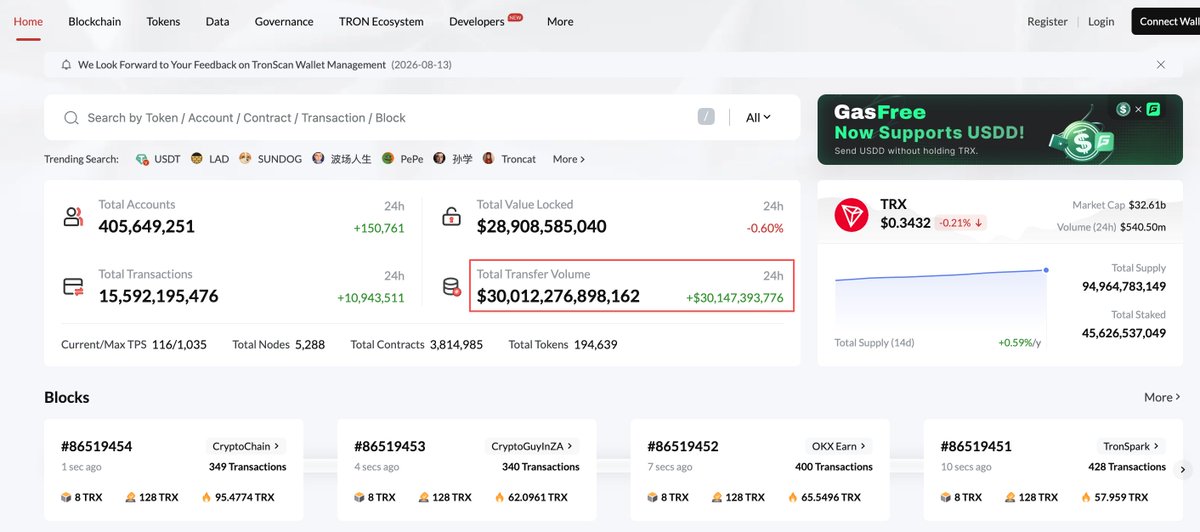
Task: Click Total Transactions value 15,592,195,476
Action: click(158, 297)
